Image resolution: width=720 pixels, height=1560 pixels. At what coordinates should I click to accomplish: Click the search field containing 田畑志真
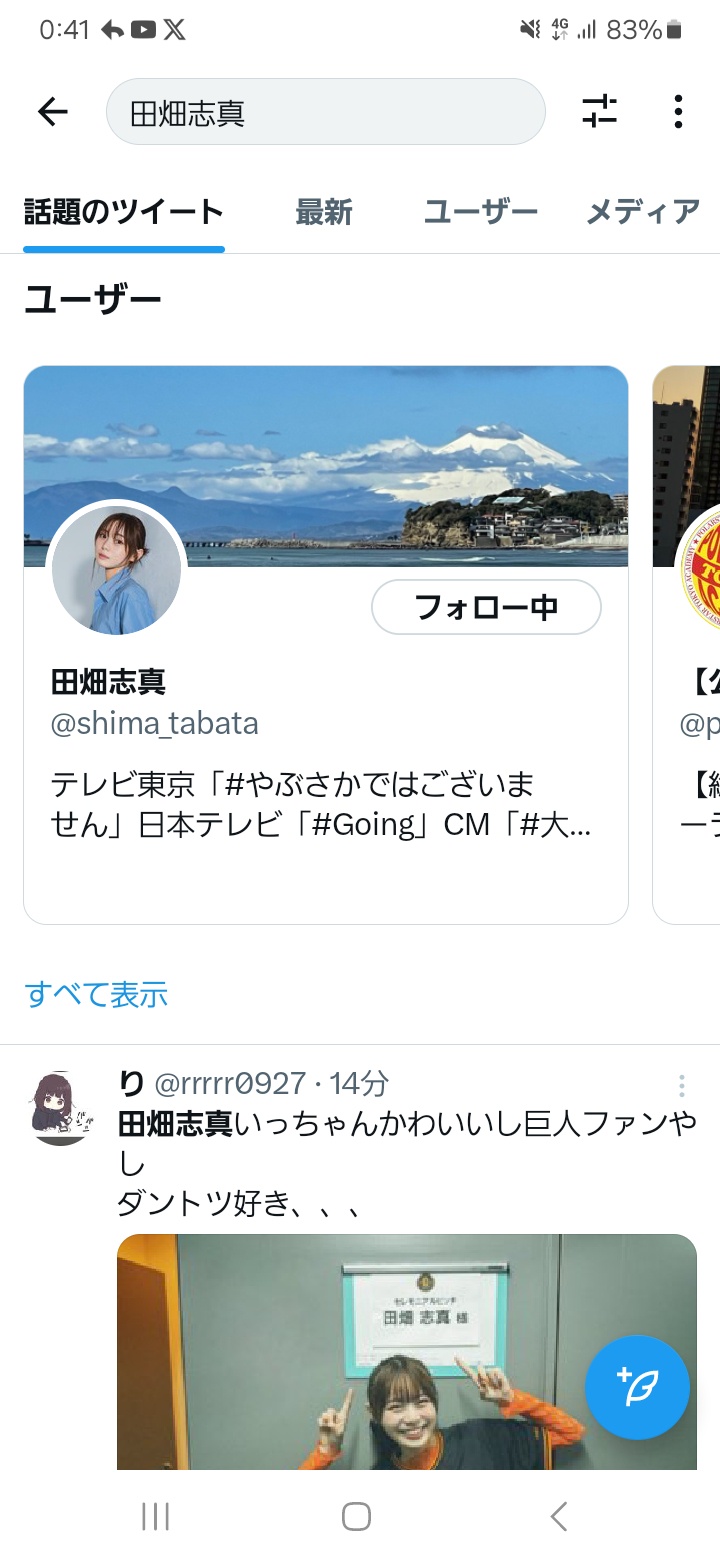(326, 112)
